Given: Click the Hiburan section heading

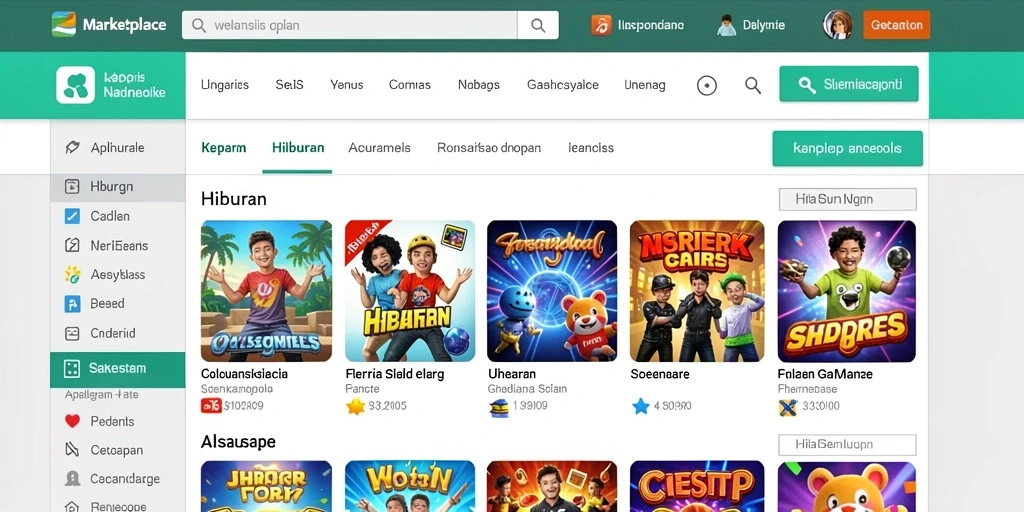Looking at the screenshot, I should click(x=234, y=199).
